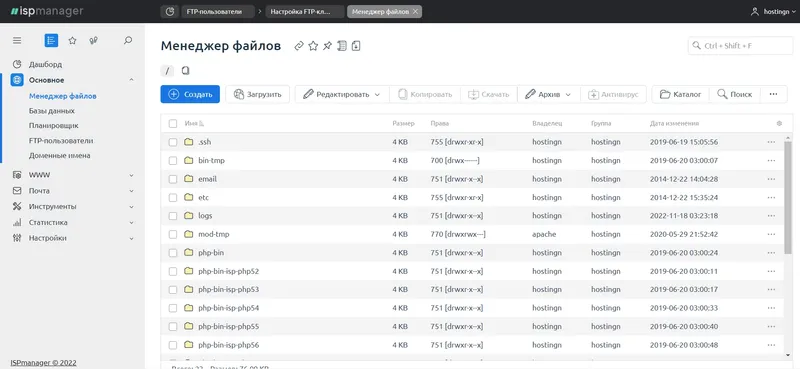Expand the Инструменты sidebar section
Viewport: 800px width, 369px height.
(131, 207)
